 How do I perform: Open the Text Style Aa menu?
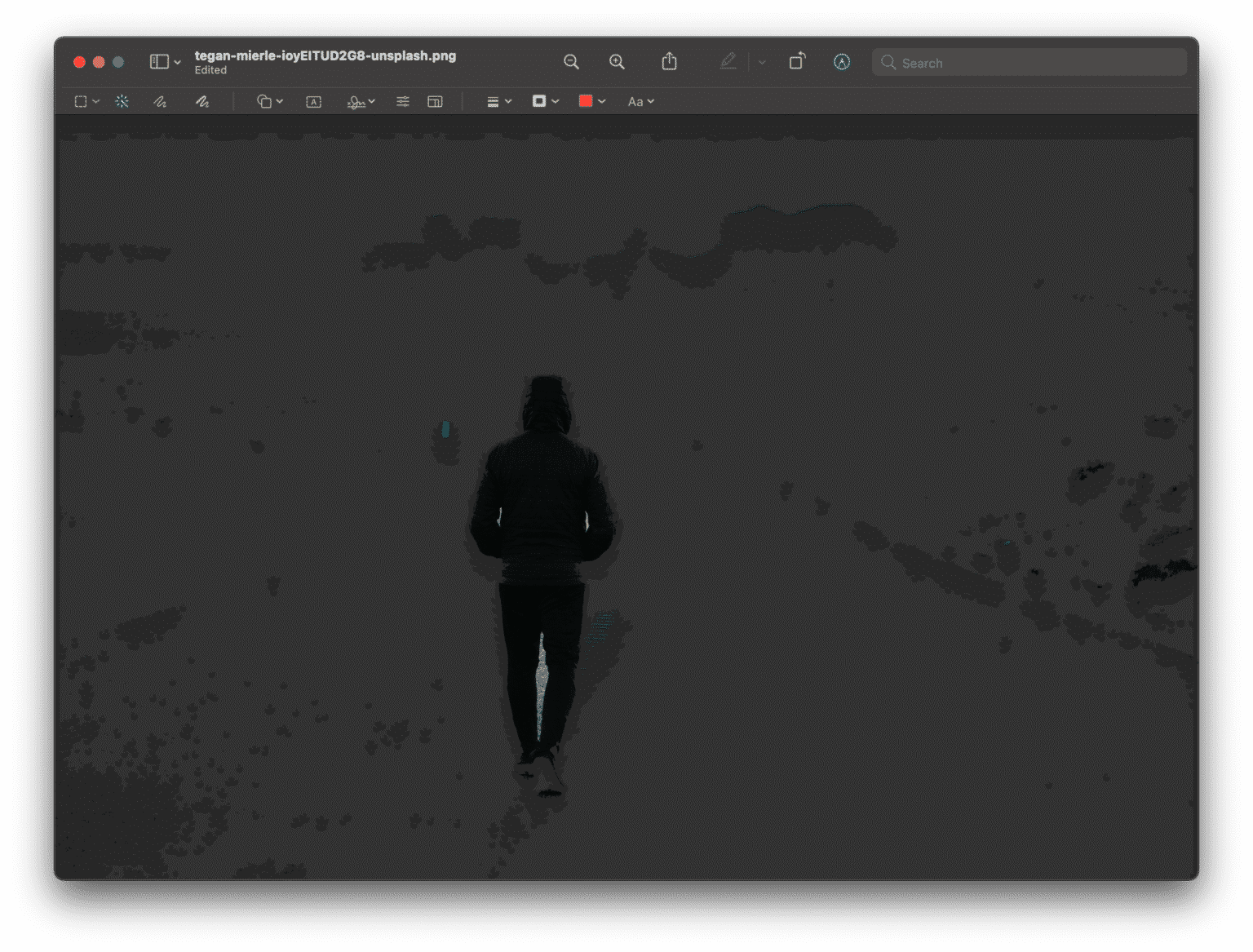(640, 102)
